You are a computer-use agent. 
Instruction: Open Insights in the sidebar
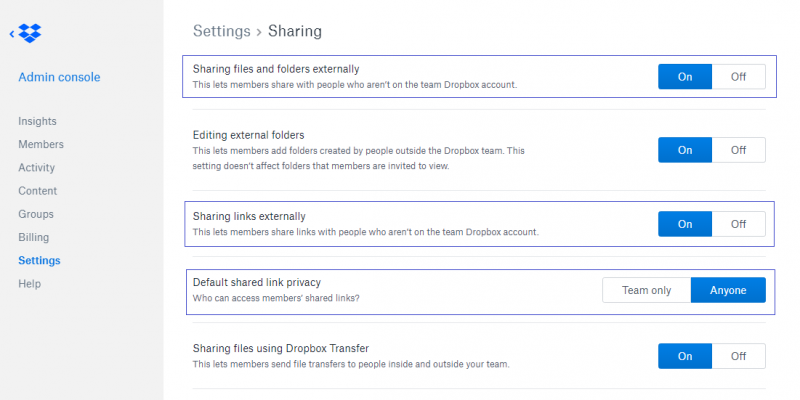[x=37, y=121]
